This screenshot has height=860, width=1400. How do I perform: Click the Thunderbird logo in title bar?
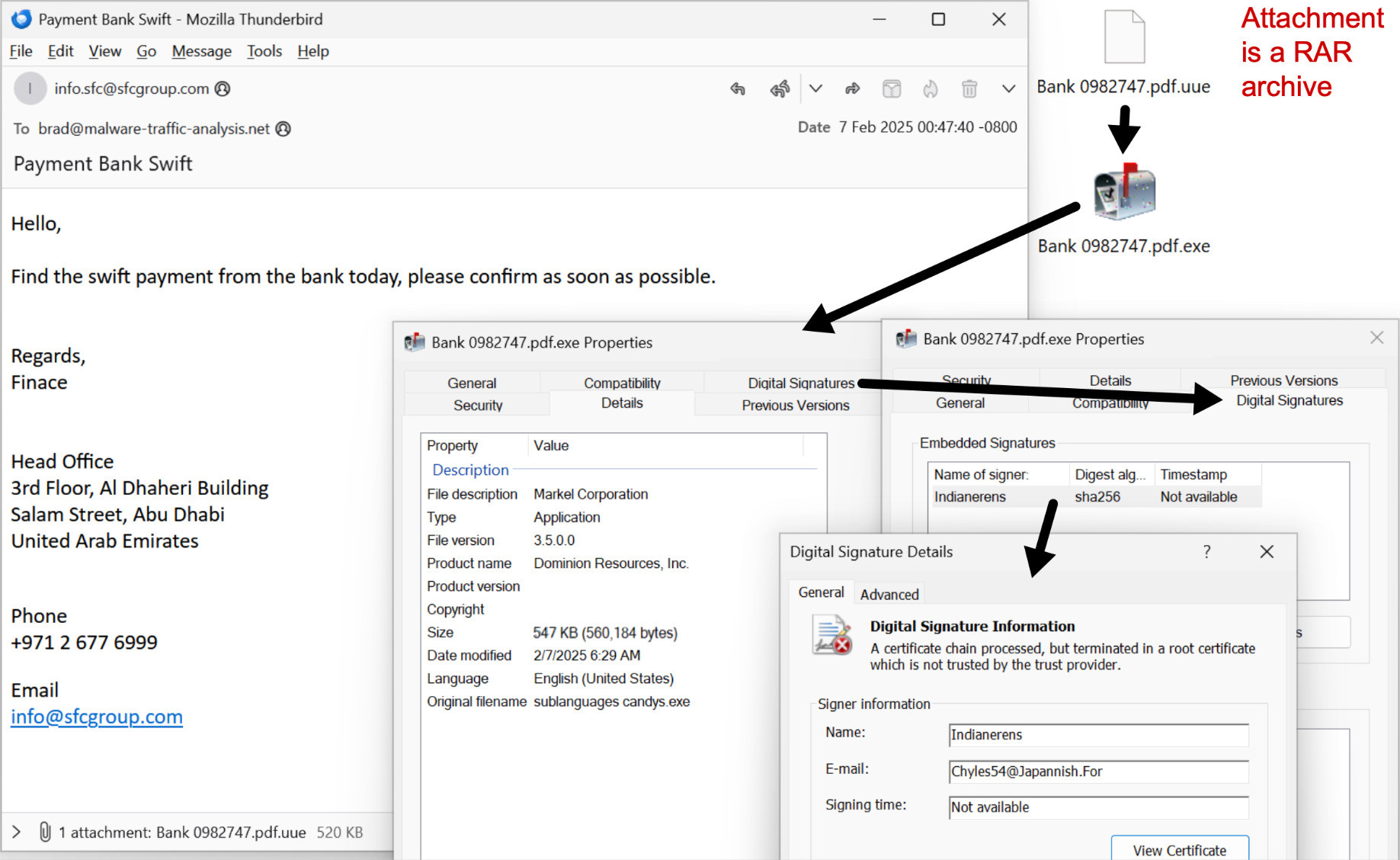tap(21, 19)
